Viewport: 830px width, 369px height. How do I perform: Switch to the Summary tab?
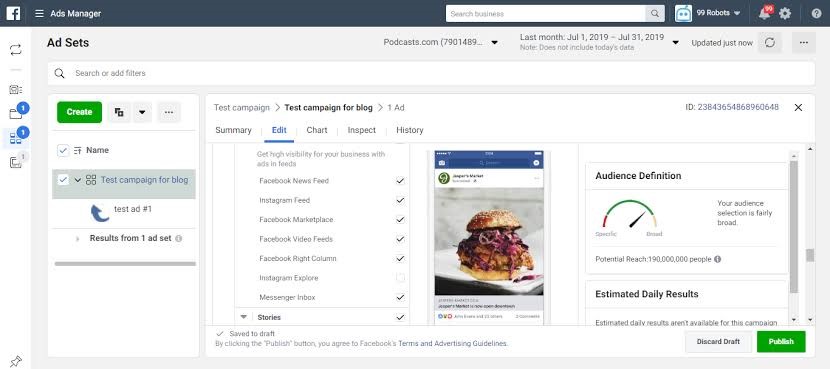[233, 130]
